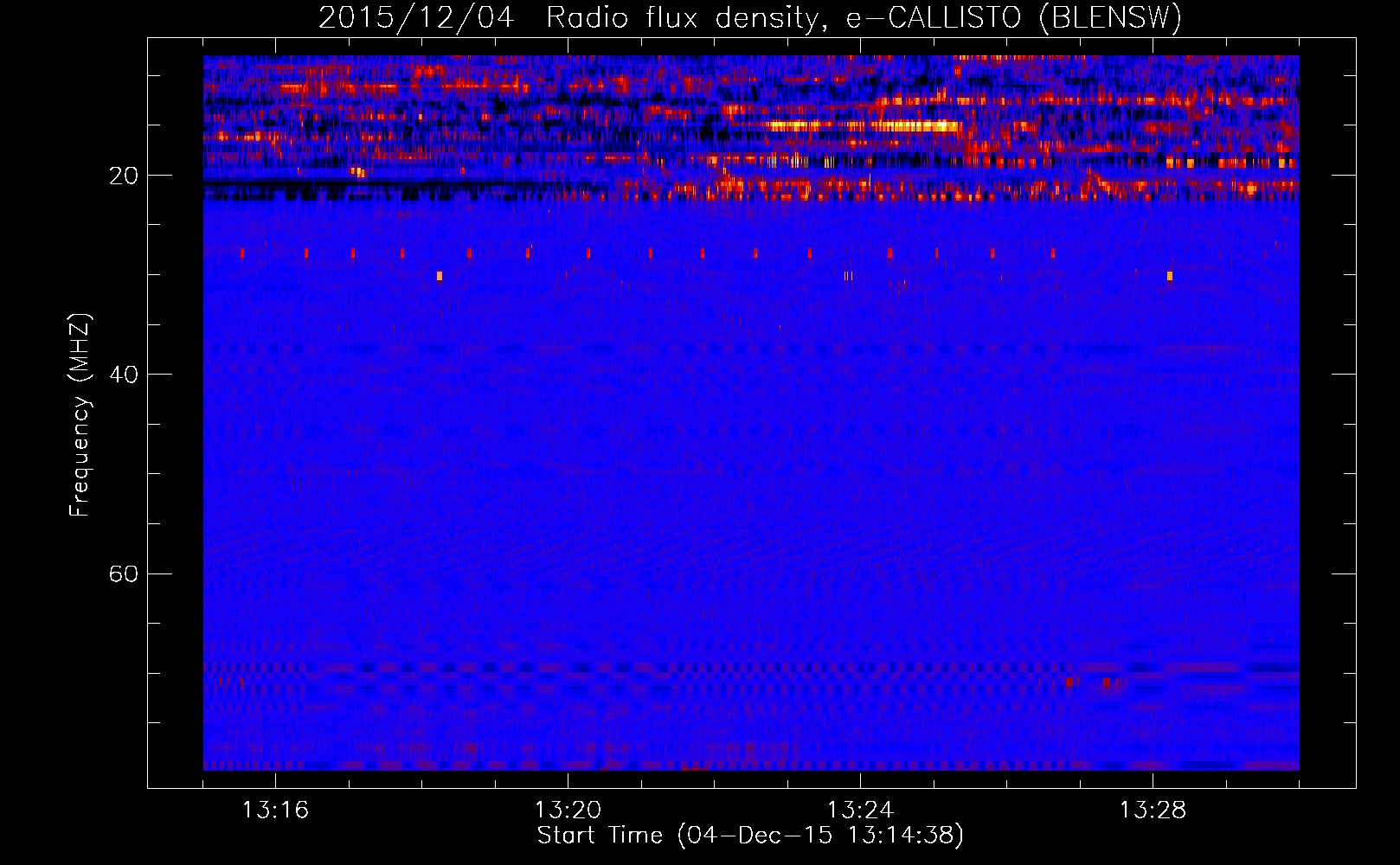Click the 'Start Time (04-Dec-15 13:14:38)' axis label

(750, 836)
